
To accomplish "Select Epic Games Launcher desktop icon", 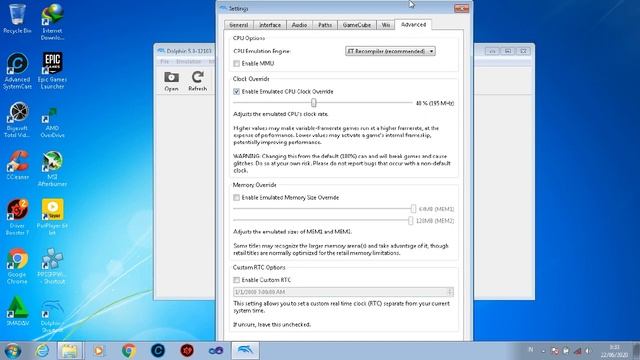I will [x=52, y=71].
